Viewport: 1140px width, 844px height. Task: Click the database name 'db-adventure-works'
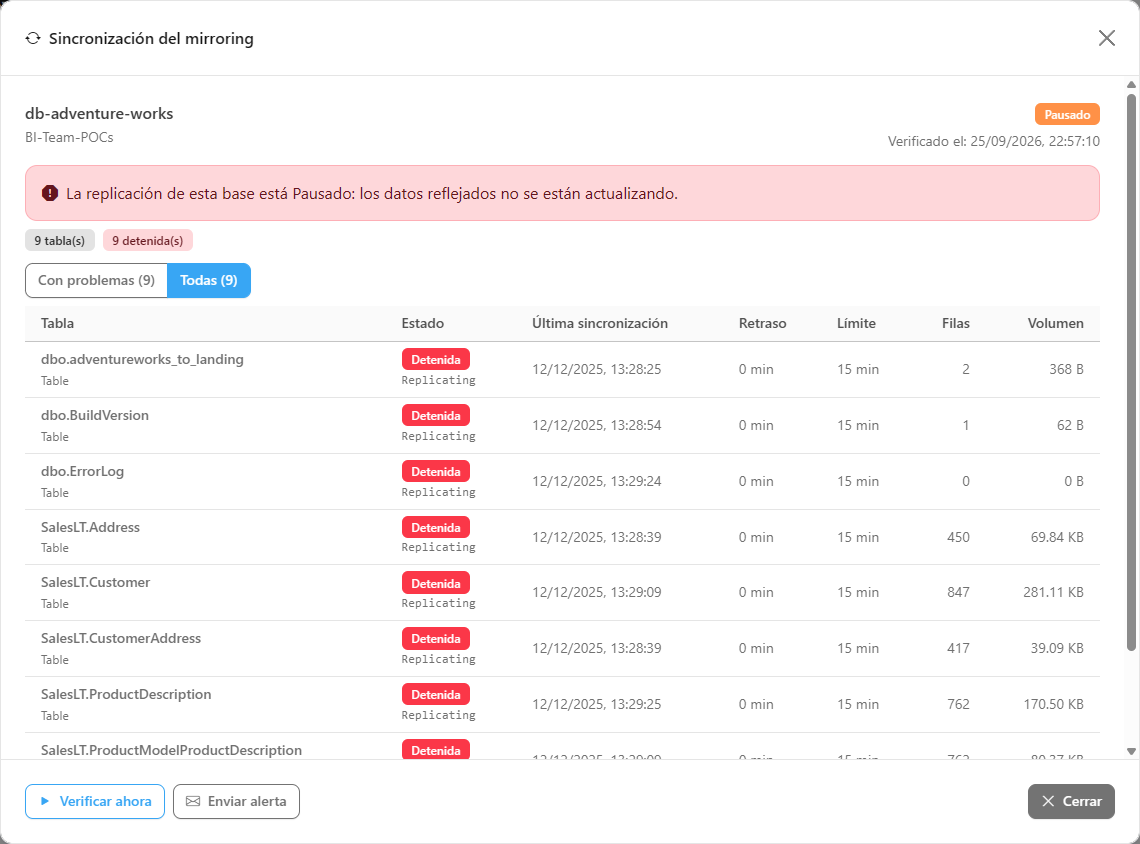[x=99, y=113]
